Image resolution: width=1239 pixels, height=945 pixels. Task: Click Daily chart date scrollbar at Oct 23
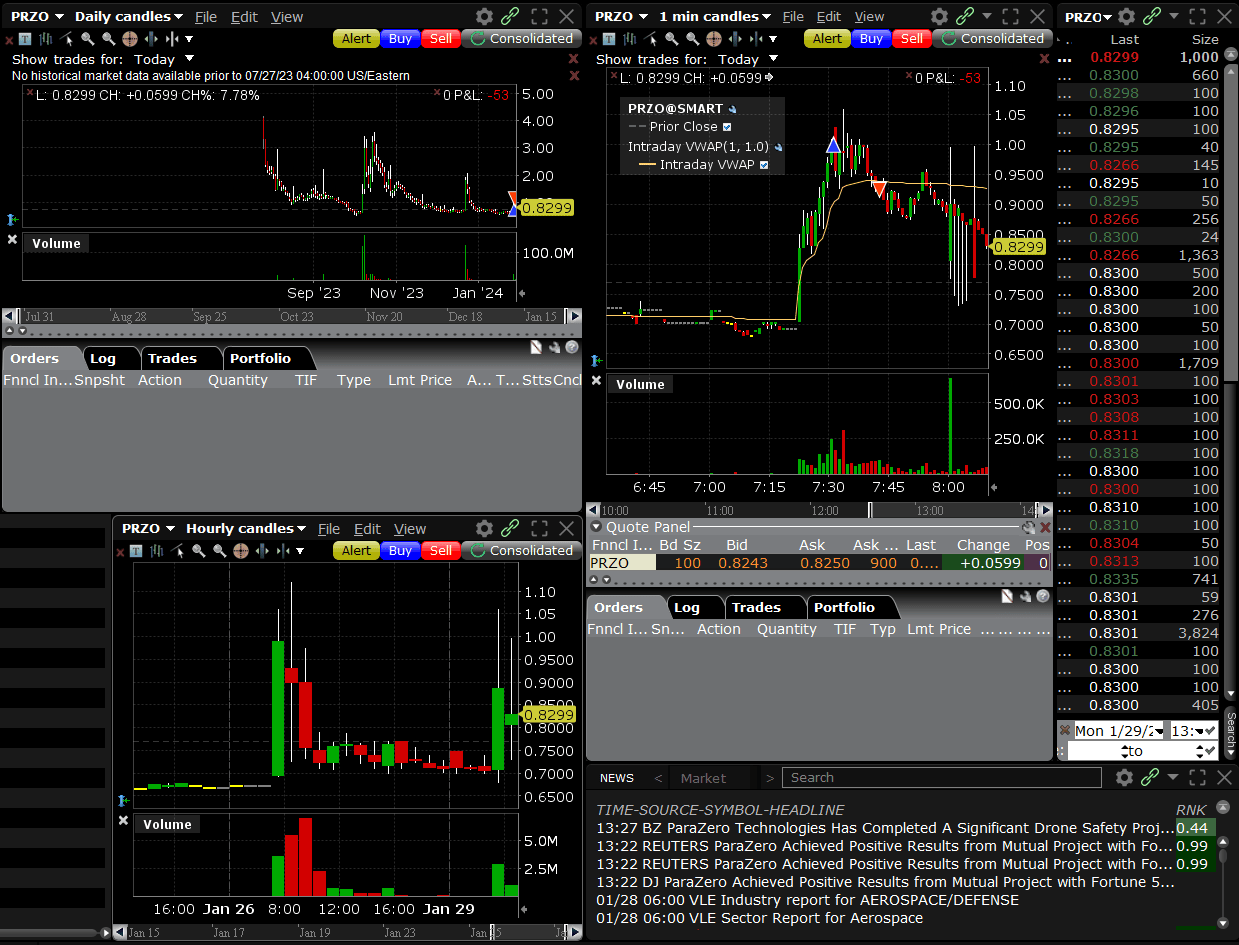(x=296, y=316)
